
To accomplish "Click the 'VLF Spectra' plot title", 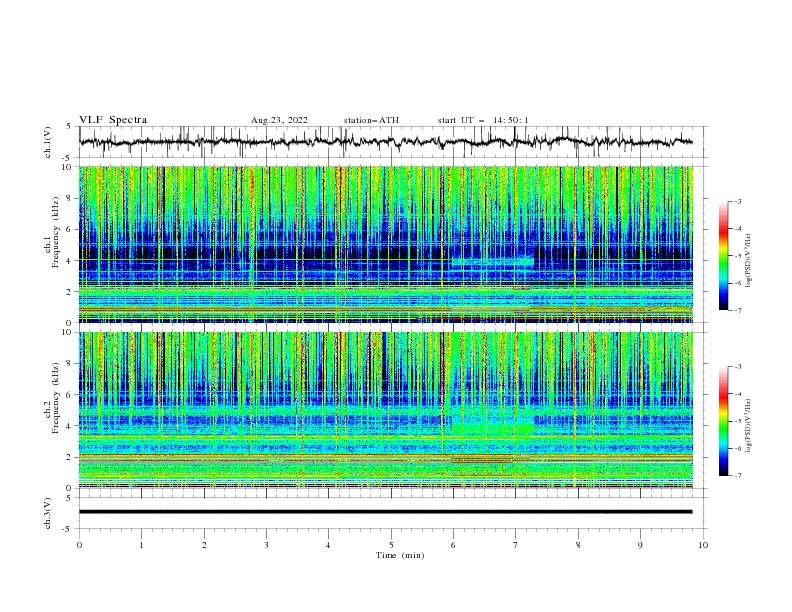I will tap(113, 120).
